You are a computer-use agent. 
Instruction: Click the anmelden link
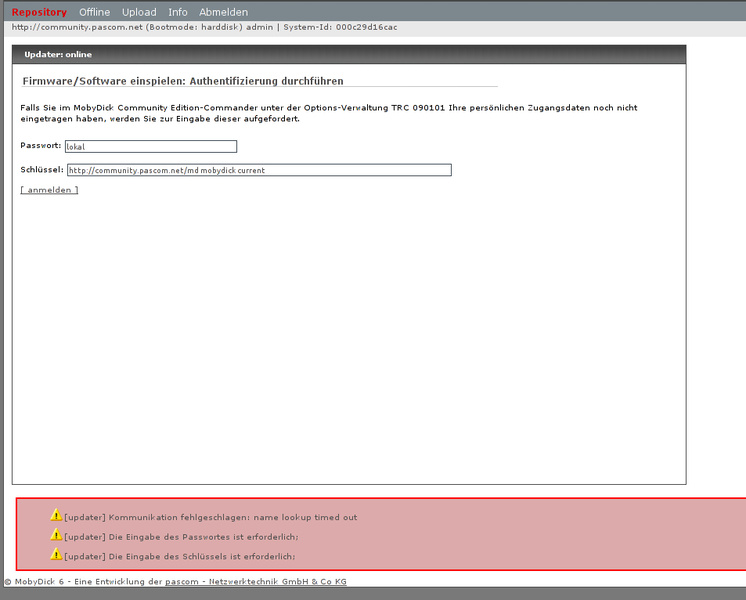pos(49,190)
